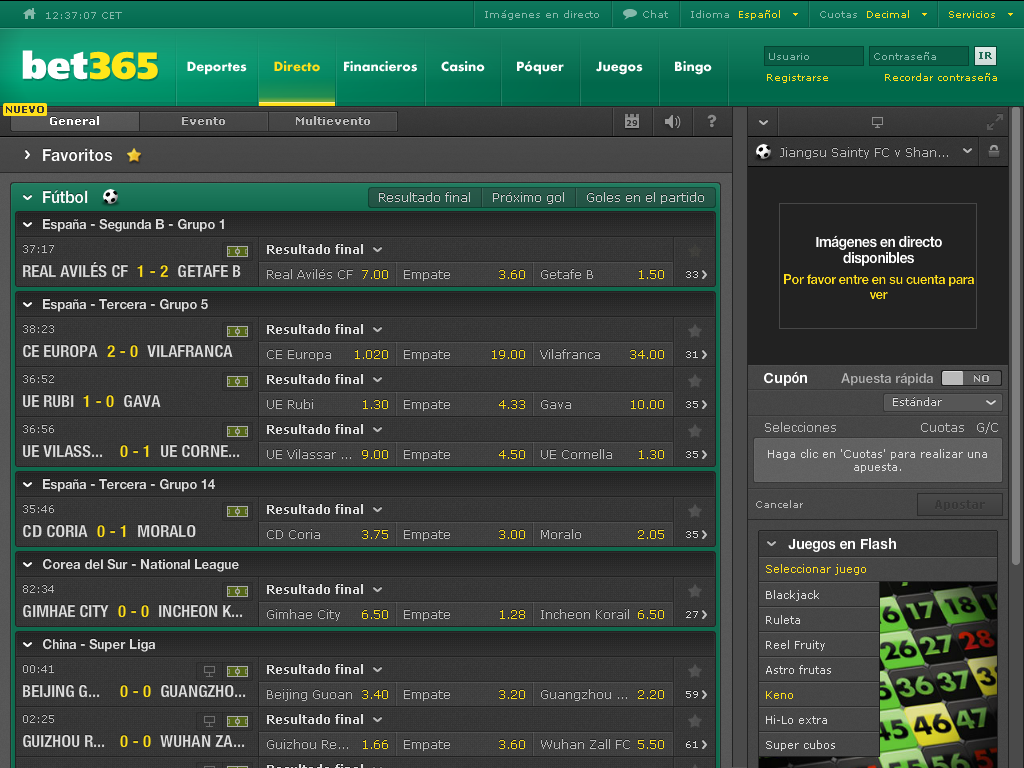Screen dimensions: 1024x768
Task: Click the home icon beside the clock
Action: pos(29,14)
